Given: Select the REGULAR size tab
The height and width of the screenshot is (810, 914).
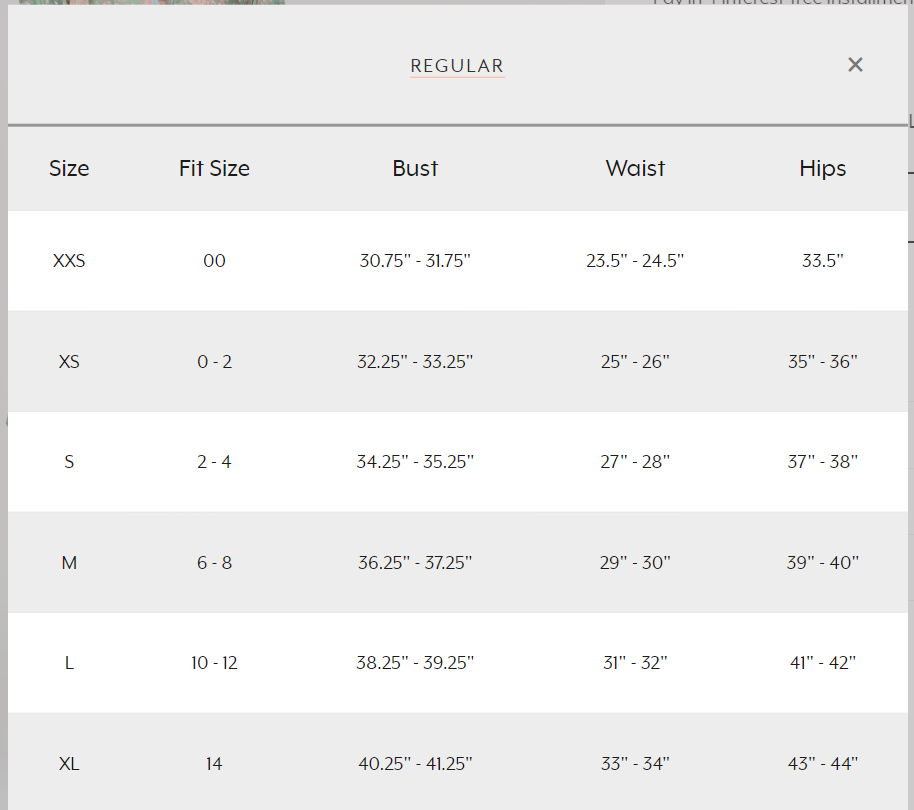Looking at the screenshot, I should pyautogui.click(x=457, y=66).
